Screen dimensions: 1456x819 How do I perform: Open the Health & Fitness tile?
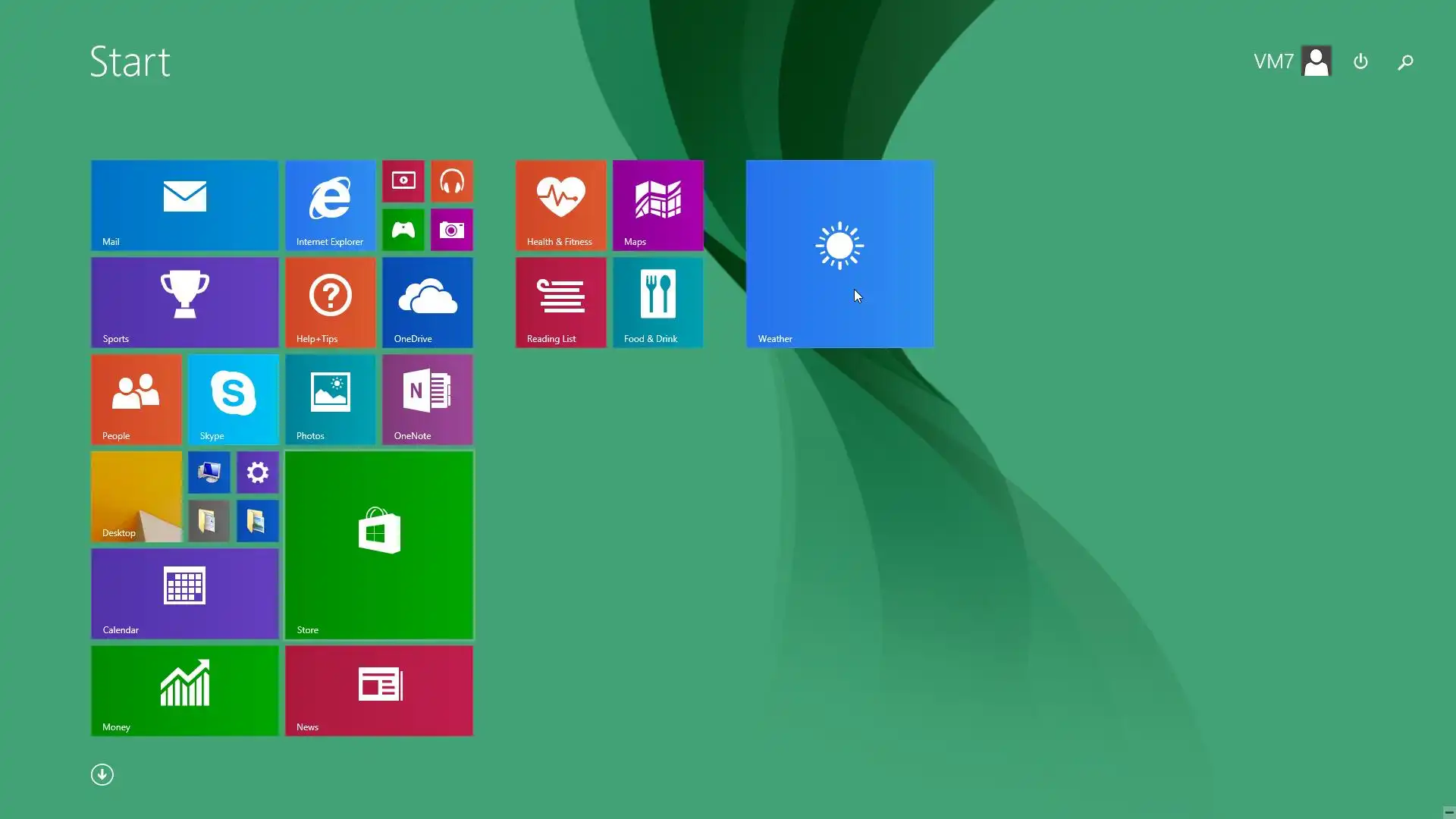tap(560, 205)
